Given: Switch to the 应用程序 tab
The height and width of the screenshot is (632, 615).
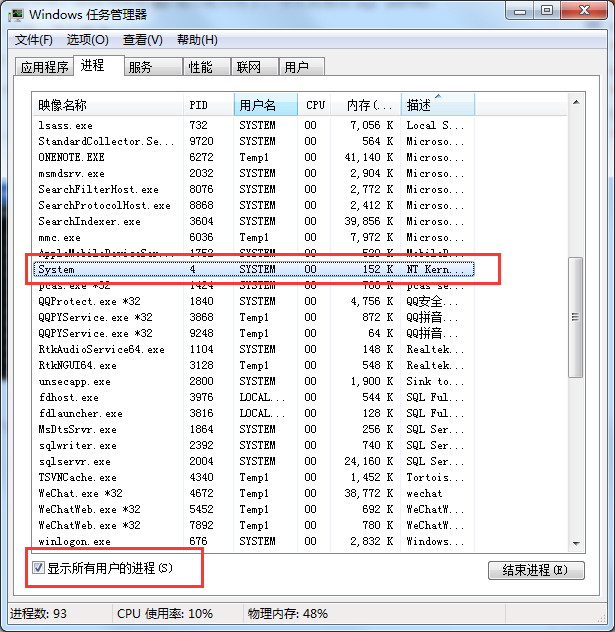Looking at the screenshot, I should coord(44,67).
